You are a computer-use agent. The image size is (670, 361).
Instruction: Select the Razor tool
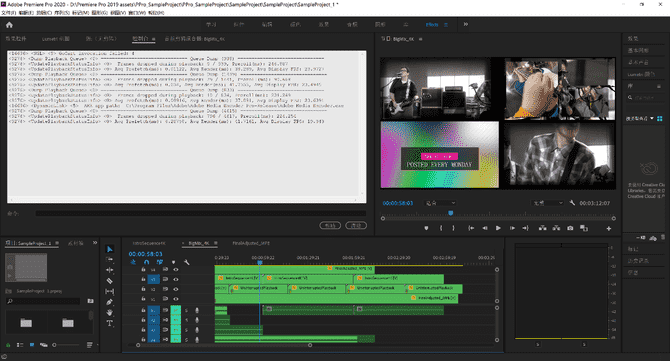tap(109, 281)
